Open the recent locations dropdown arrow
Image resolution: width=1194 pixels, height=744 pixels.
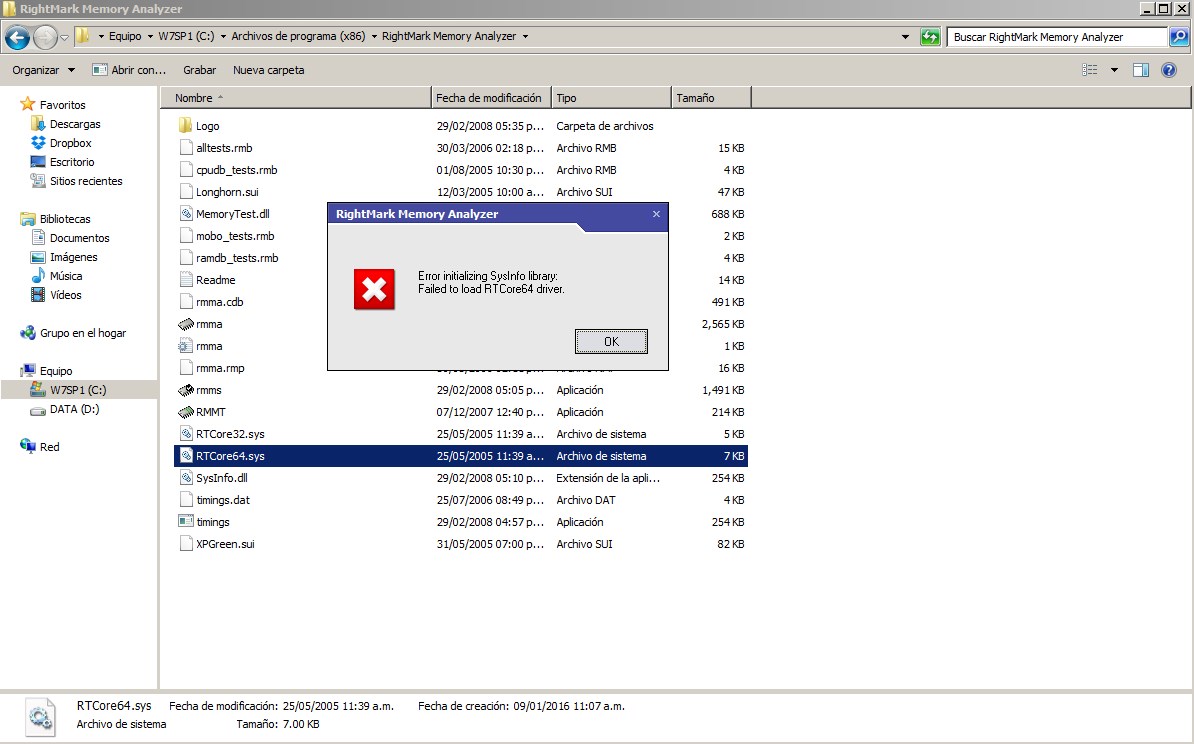pyautogui.click(x=65, y=37)
